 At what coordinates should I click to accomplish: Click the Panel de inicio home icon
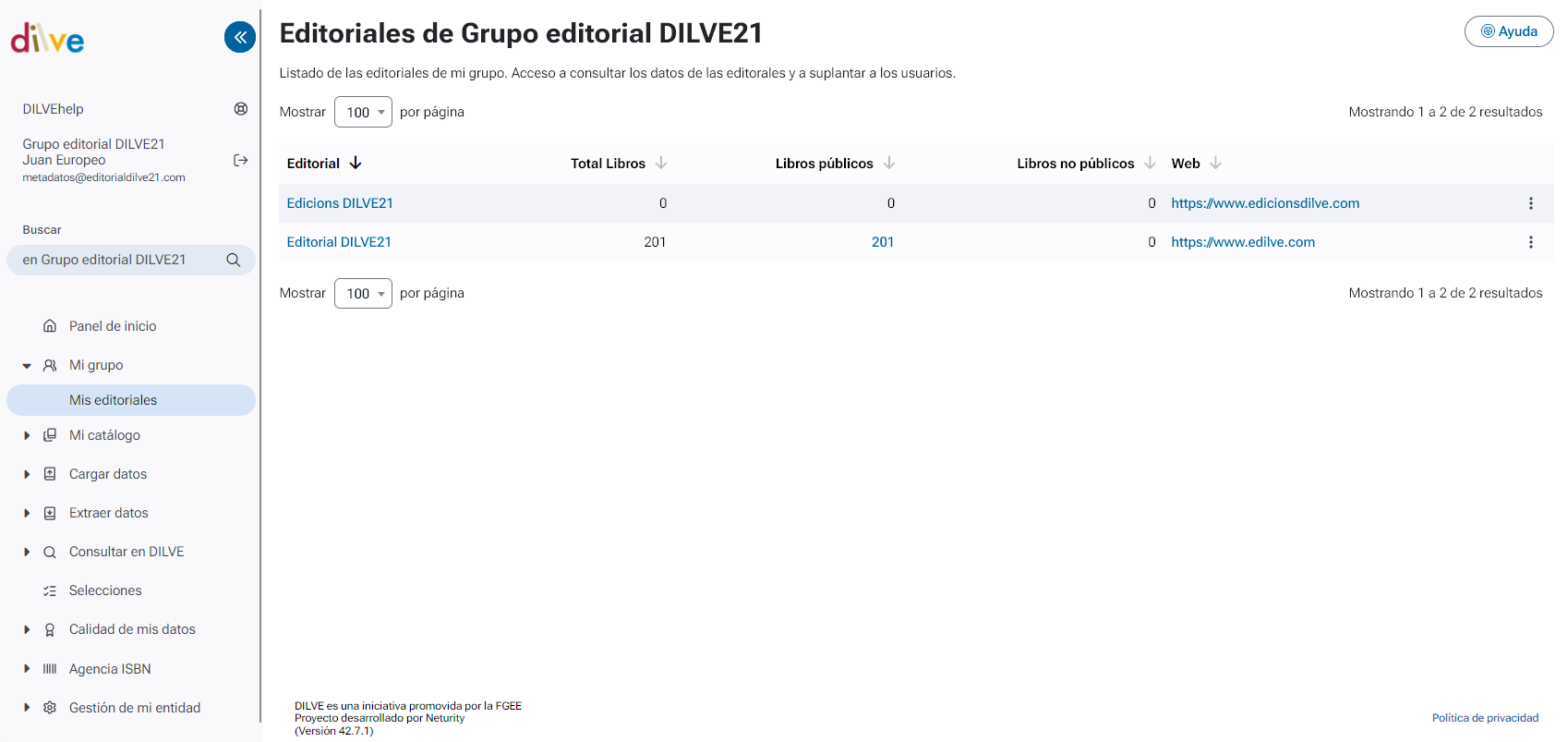50,326
